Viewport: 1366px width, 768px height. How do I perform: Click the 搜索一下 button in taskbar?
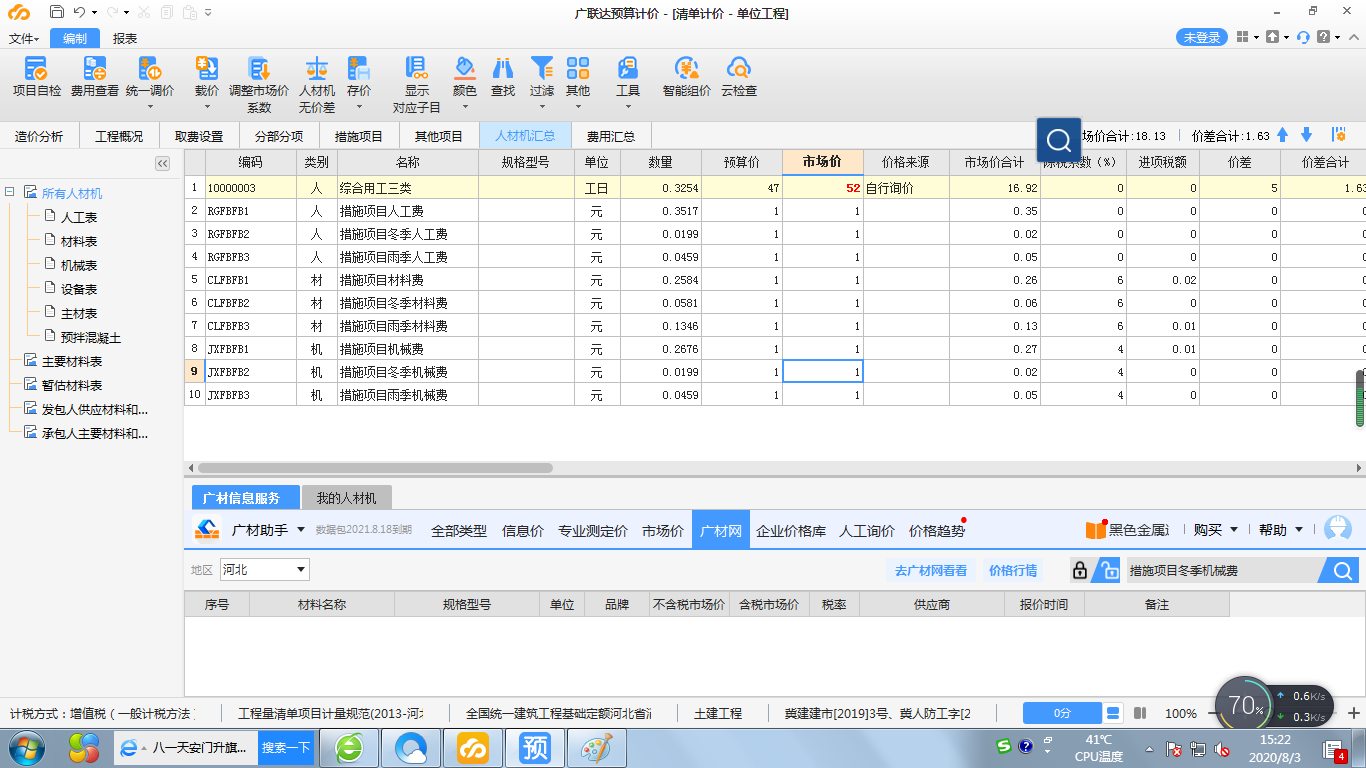[x=285, y=747]
